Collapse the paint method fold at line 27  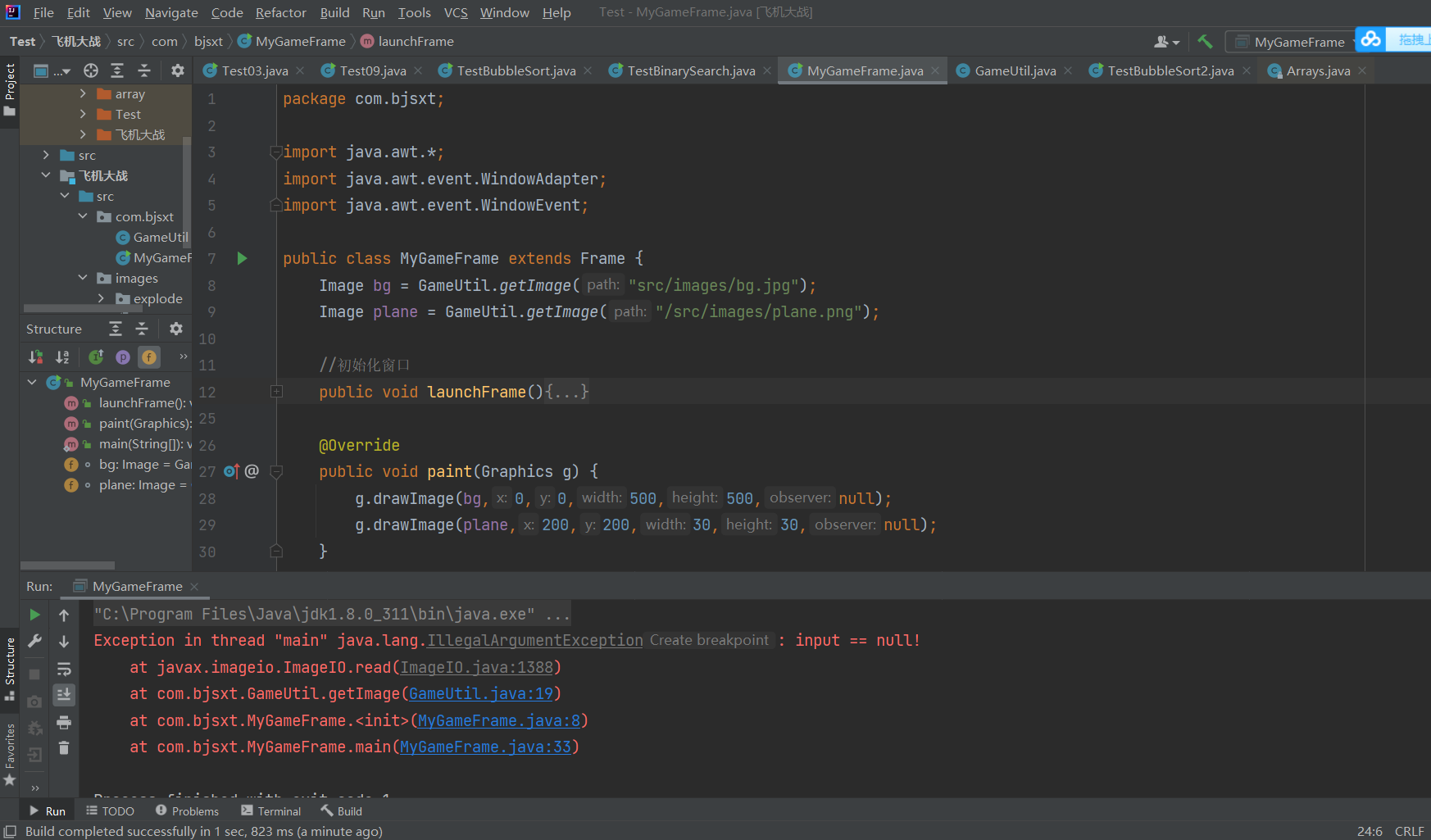[x=276, y=471]
